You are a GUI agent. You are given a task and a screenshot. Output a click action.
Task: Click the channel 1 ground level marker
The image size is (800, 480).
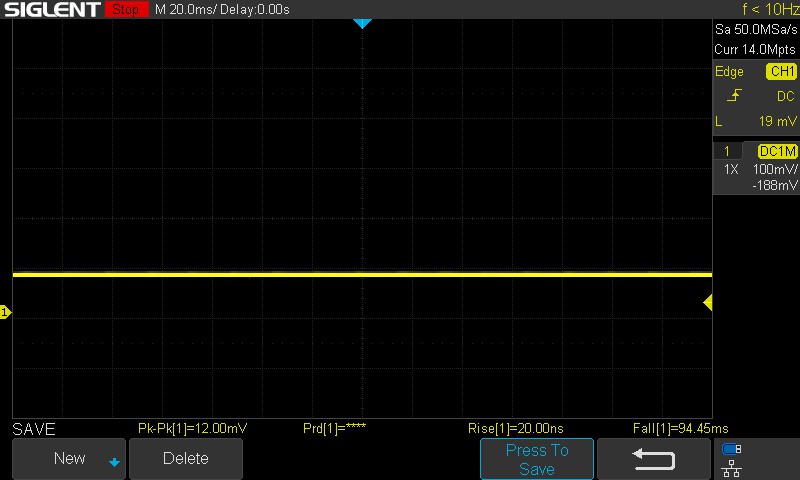5,312
